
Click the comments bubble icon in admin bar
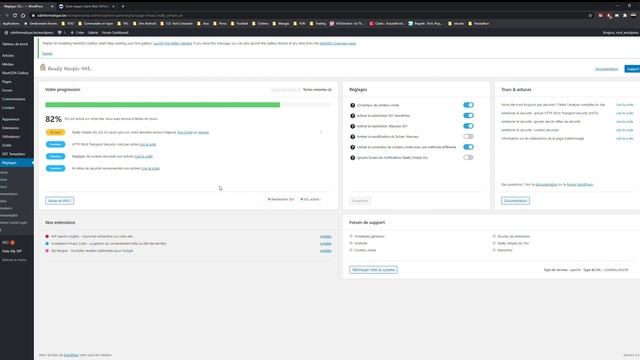point(60,33)
